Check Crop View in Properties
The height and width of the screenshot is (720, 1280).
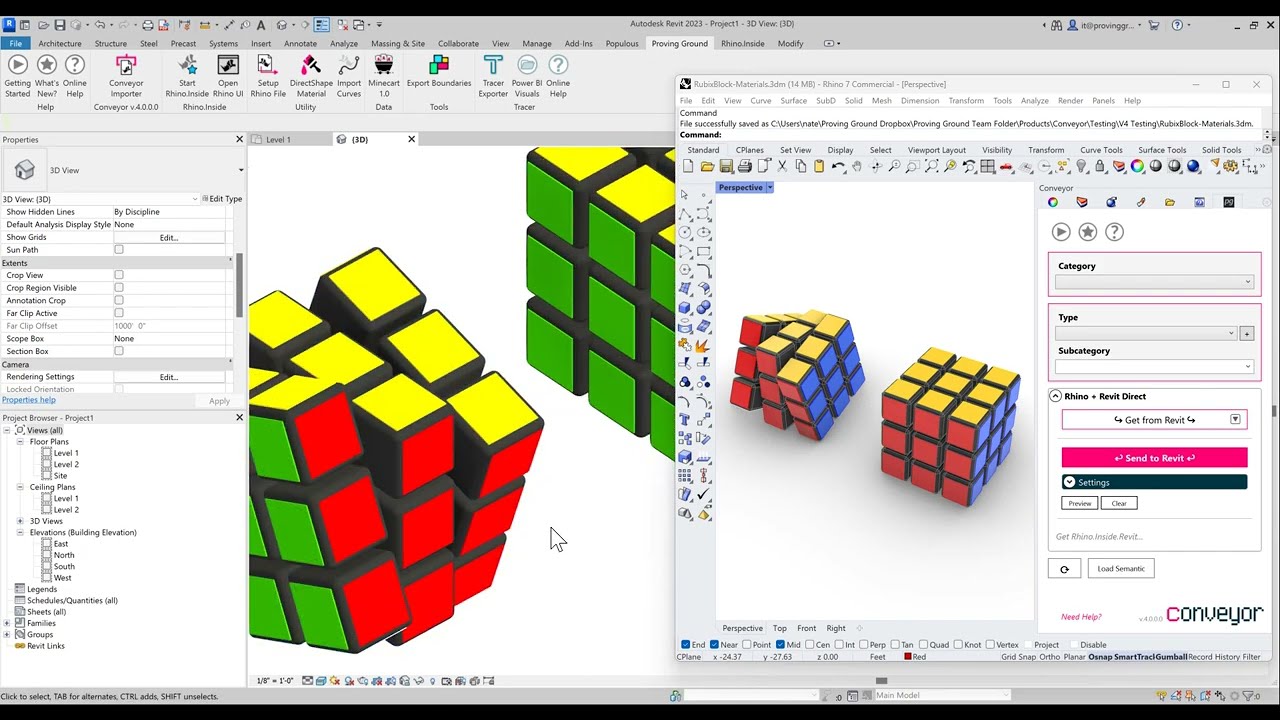point(119,275)
